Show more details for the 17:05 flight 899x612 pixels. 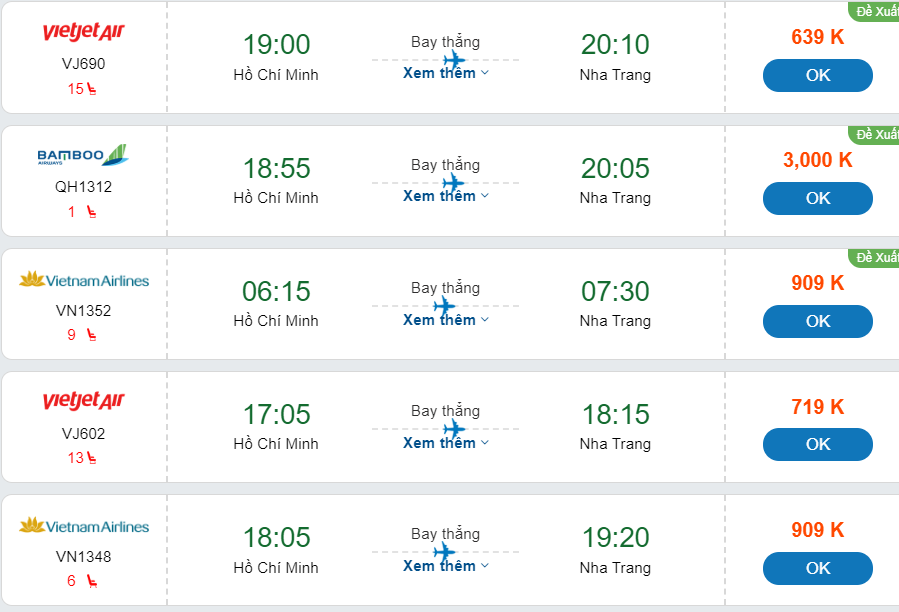click(446, 443)
